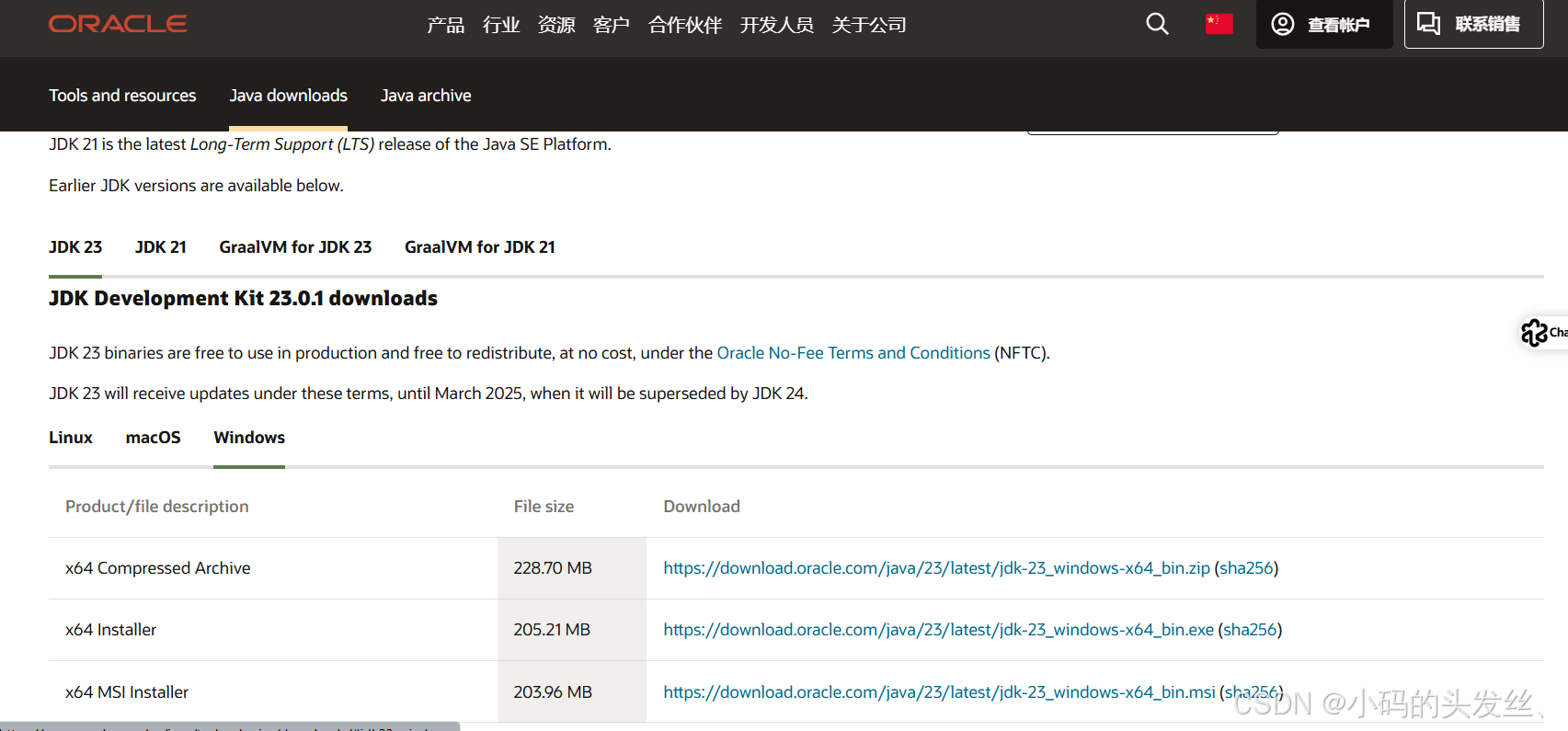Open the Java archive tab

tap(426, 96)
